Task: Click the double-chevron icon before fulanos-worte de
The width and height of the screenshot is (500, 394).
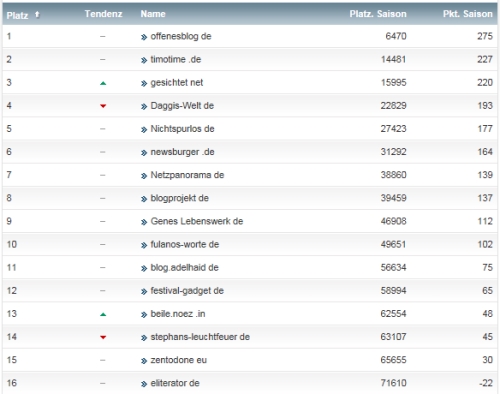Action: [144, 245]
